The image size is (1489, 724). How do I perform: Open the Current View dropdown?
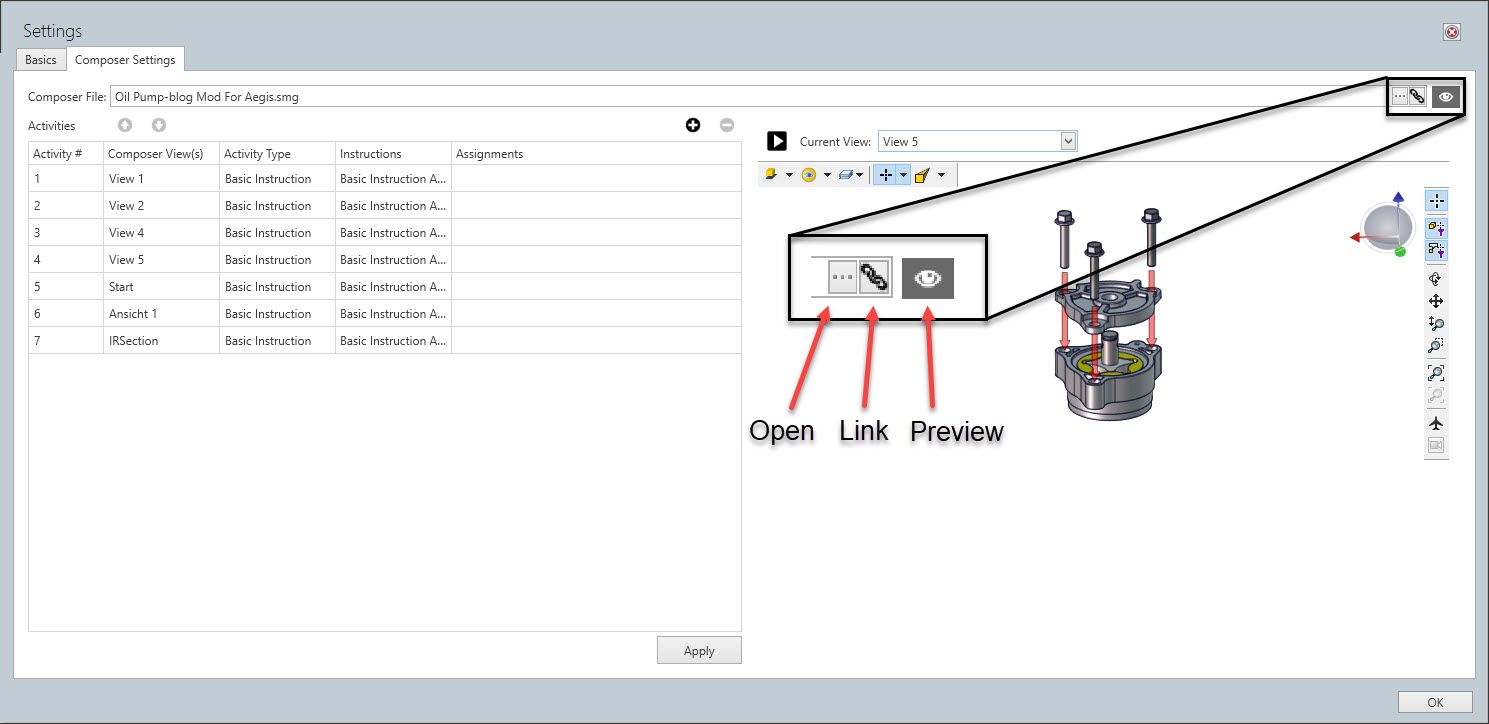(x=1068, y=142)
